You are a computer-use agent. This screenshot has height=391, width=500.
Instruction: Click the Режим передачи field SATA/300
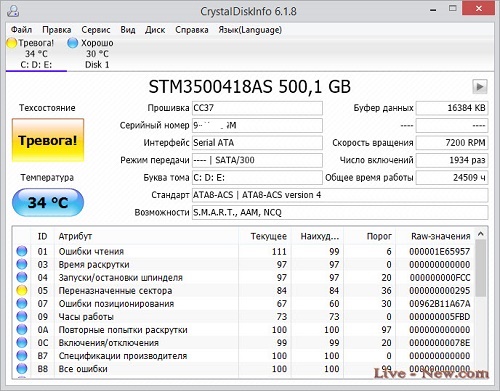pos(257,160)
